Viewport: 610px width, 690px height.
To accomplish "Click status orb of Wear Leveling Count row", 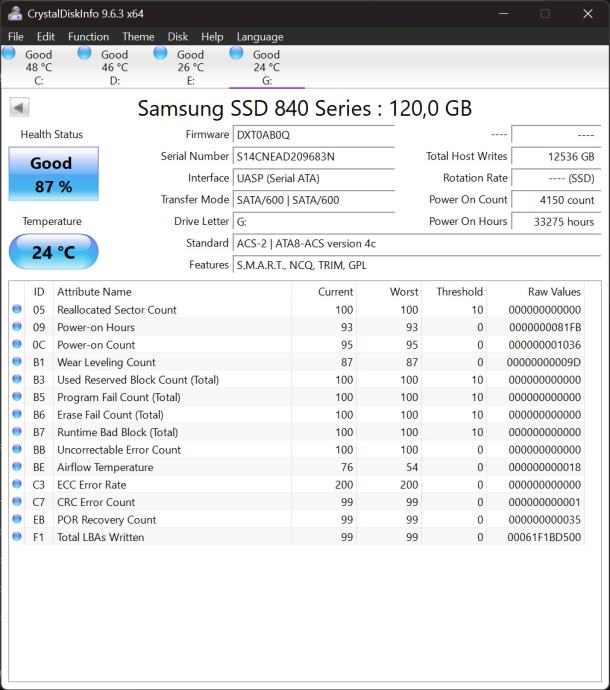I will [x=17, y=361].
